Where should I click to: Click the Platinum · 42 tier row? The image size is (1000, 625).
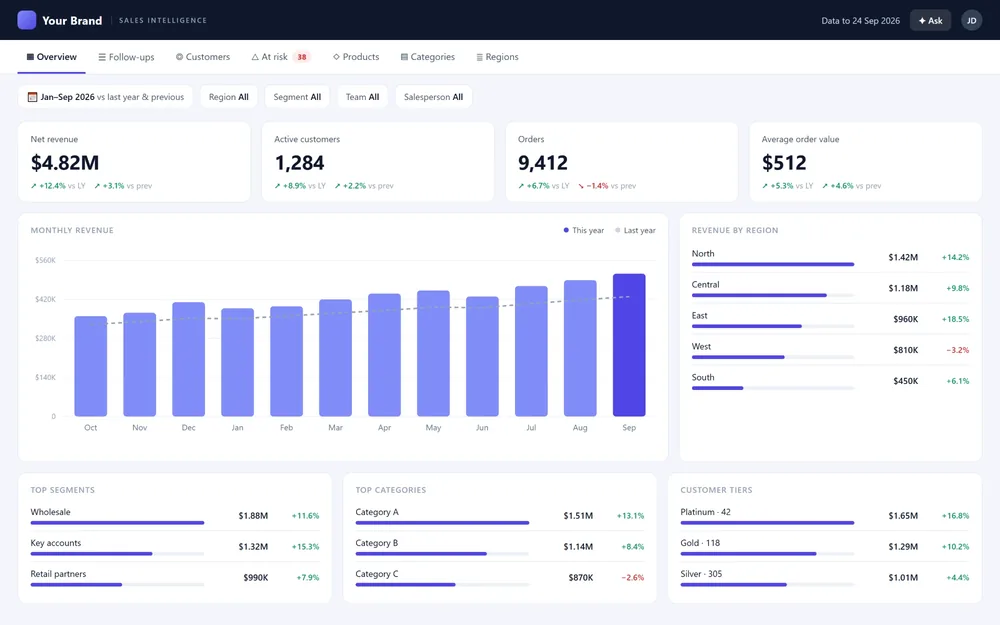(x=825, y=515)
